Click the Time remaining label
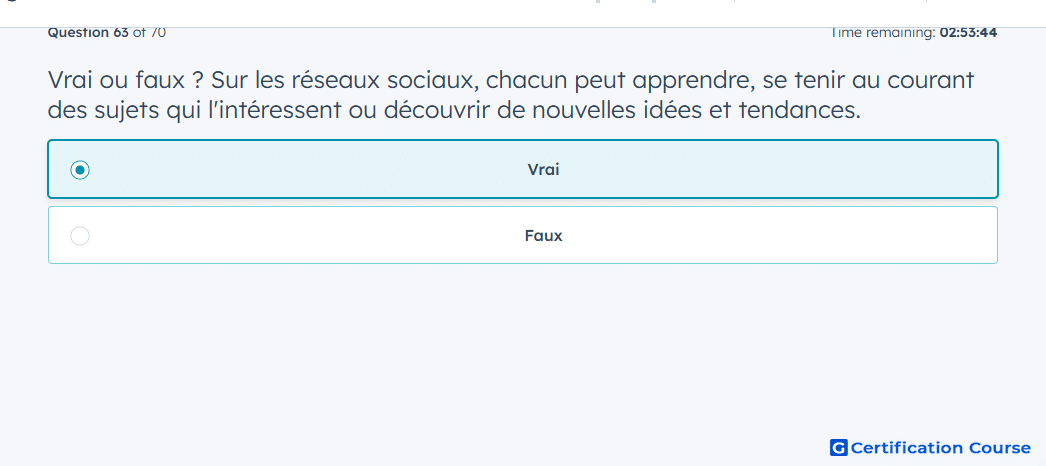 (883, 32)
